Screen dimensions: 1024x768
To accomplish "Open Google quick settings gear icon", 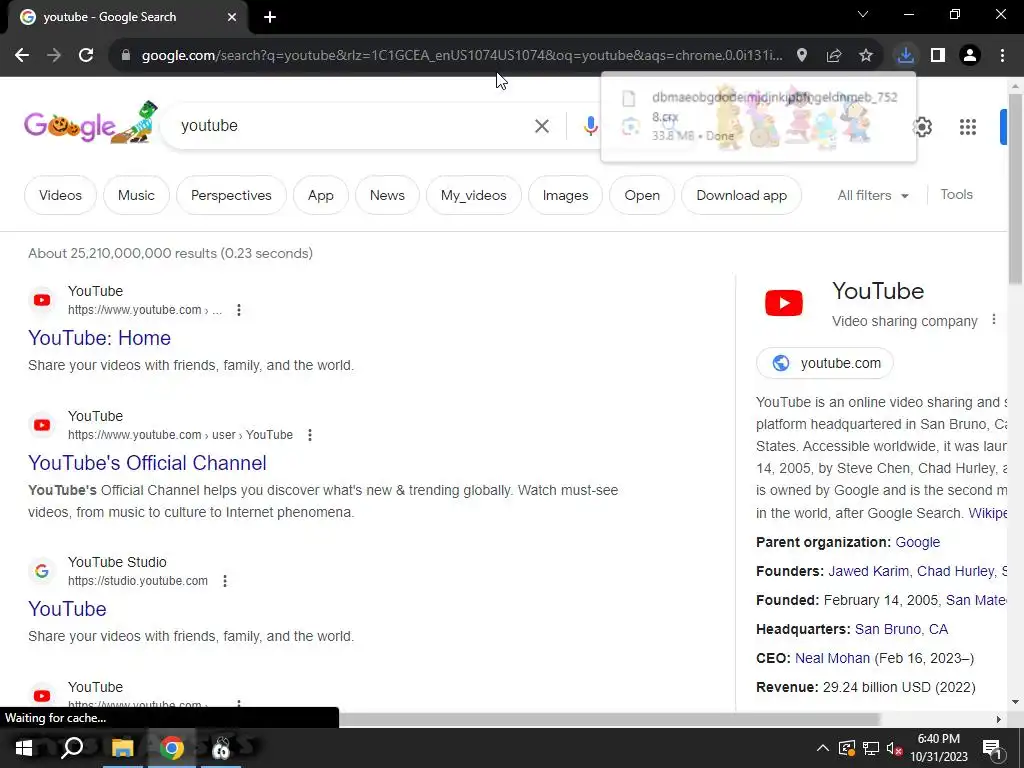I will click(922, 127).
